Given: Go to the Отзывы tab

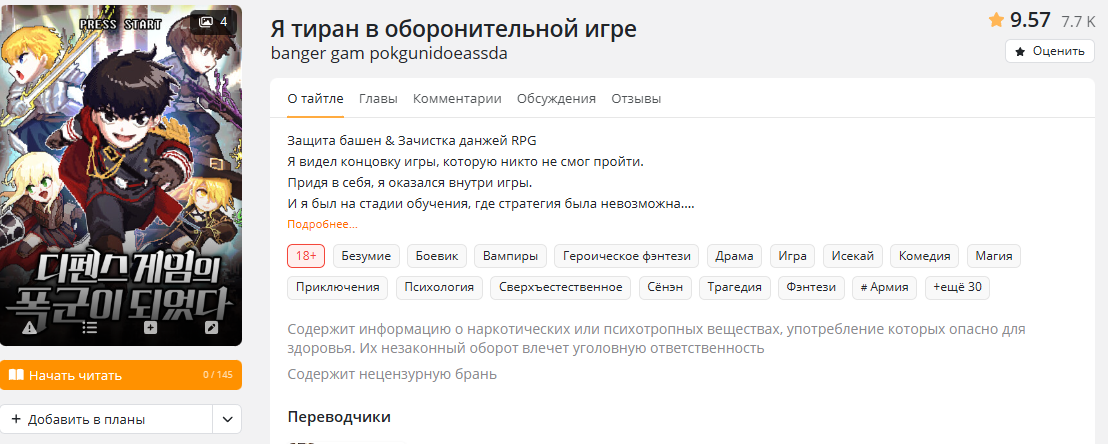Looking at the screenshot, I should 636,98.
